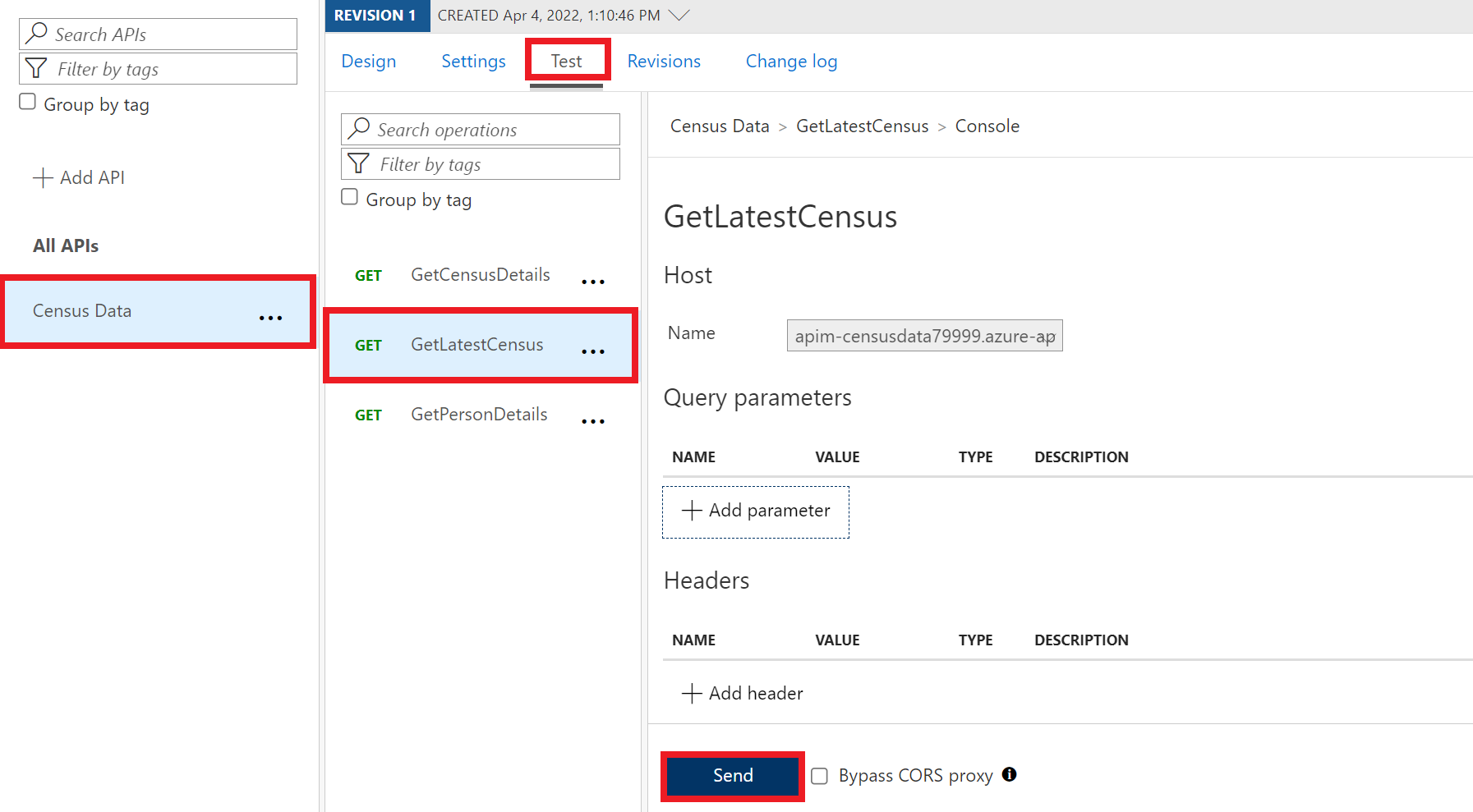Open the ellipsis menu for Census Data

point(270,318)
